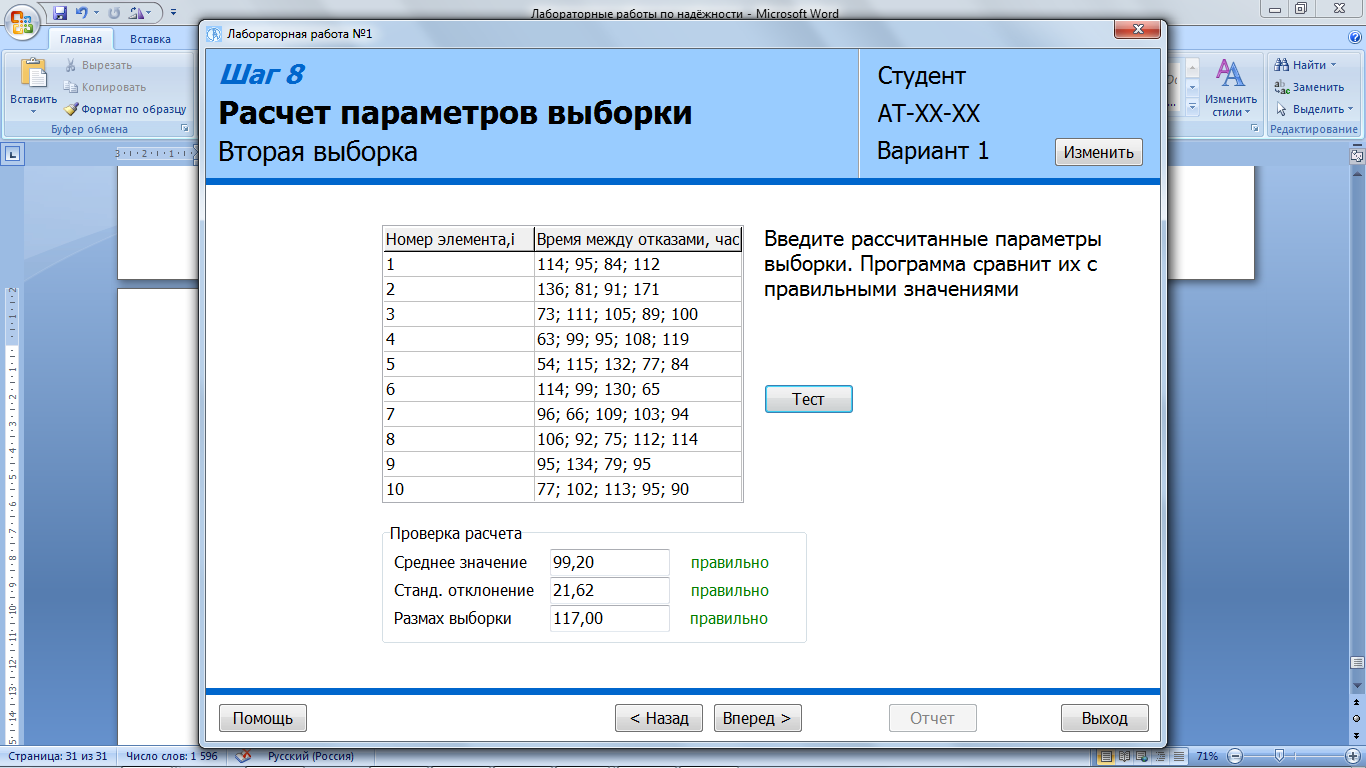Viewport: 1366px width, 768px height.
Task: Click the Вставить paste icon
Action: point(34,72)
